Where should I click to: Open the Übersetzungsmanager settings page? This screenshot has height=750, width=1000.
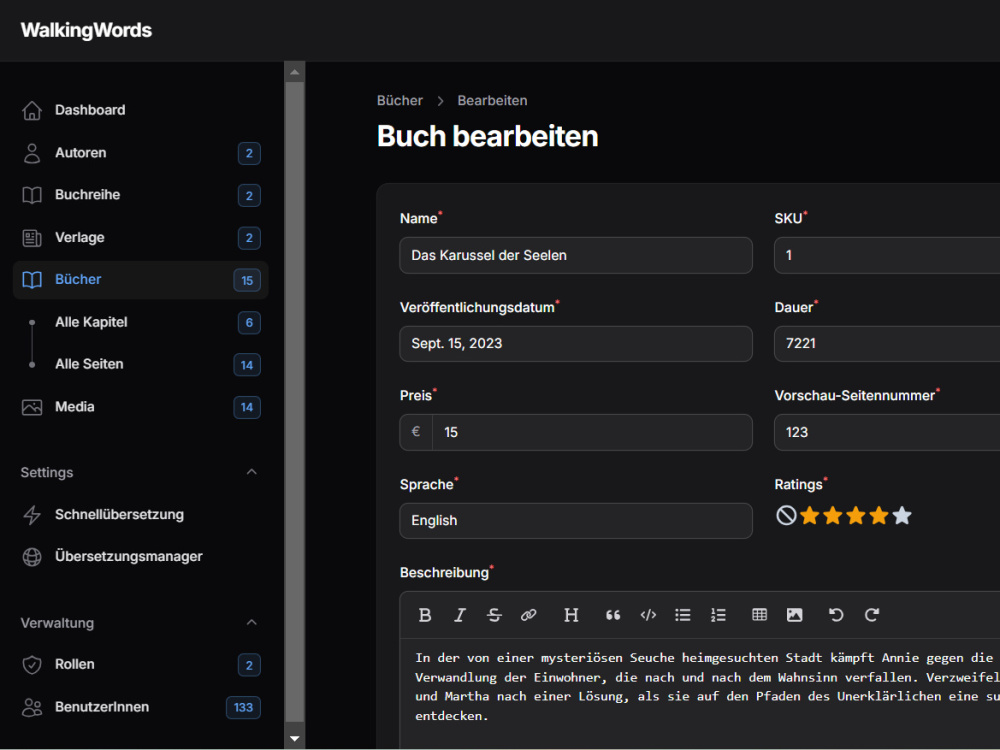140,557
